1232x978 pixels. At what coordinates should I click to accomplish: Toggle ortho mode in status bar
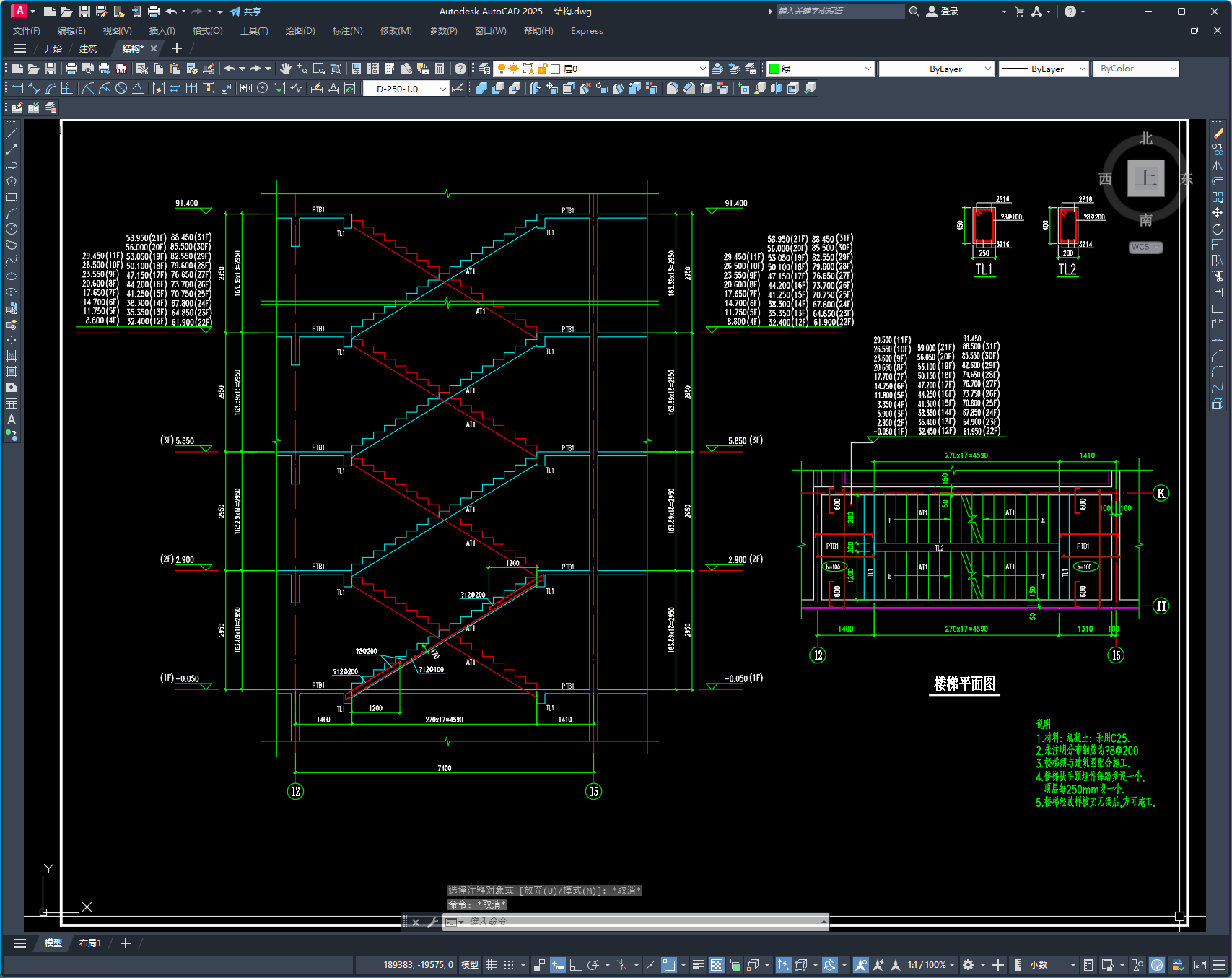[575, 965]
